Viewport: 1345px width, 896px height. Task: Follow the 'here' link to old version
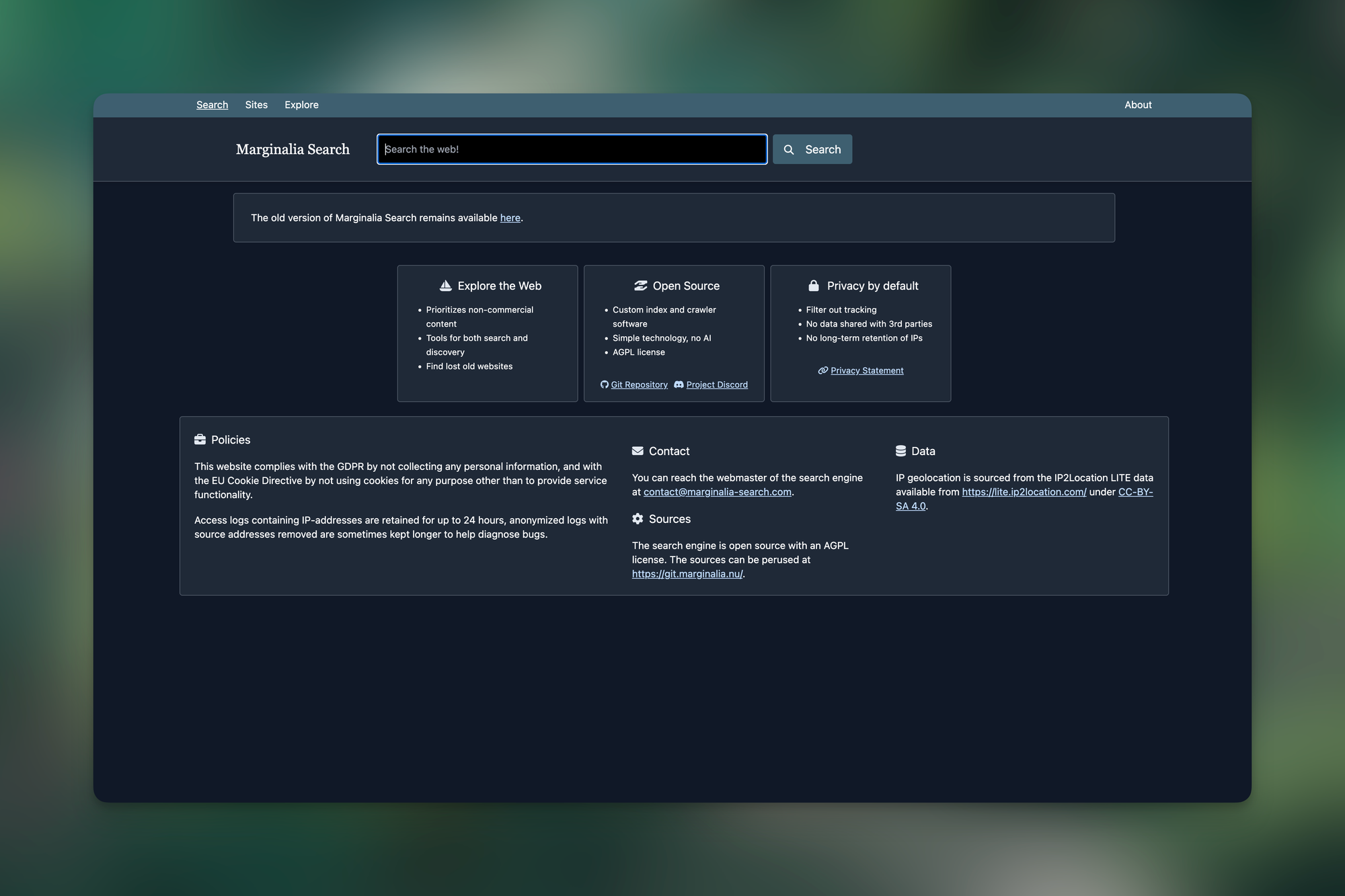510,218
